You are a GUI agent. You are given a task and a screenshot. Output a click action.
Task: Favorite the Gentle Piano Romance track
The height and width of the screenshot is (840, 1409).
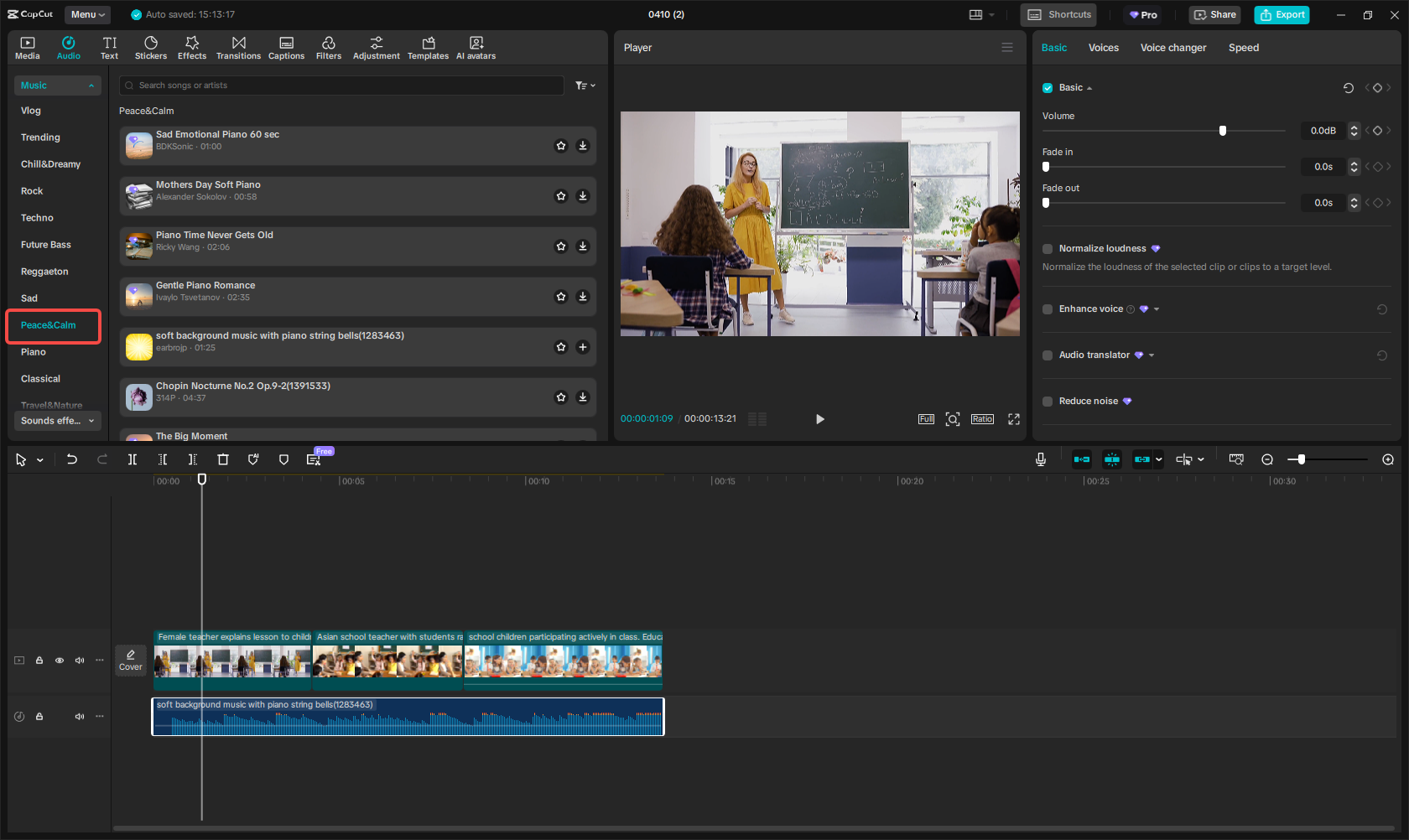(x=561, y=297)
